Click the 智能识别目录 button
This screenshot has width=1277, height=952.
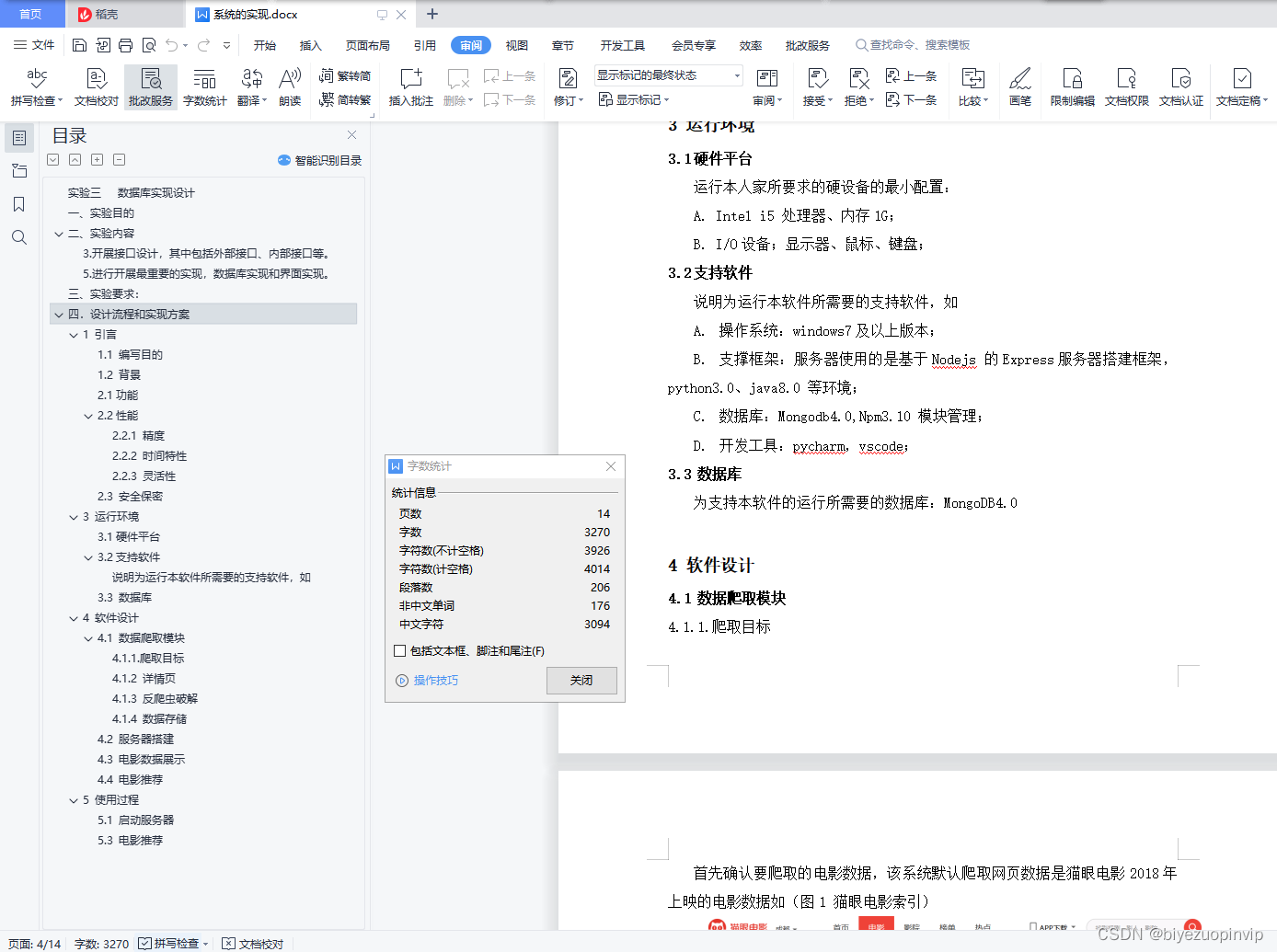[319, 160]
